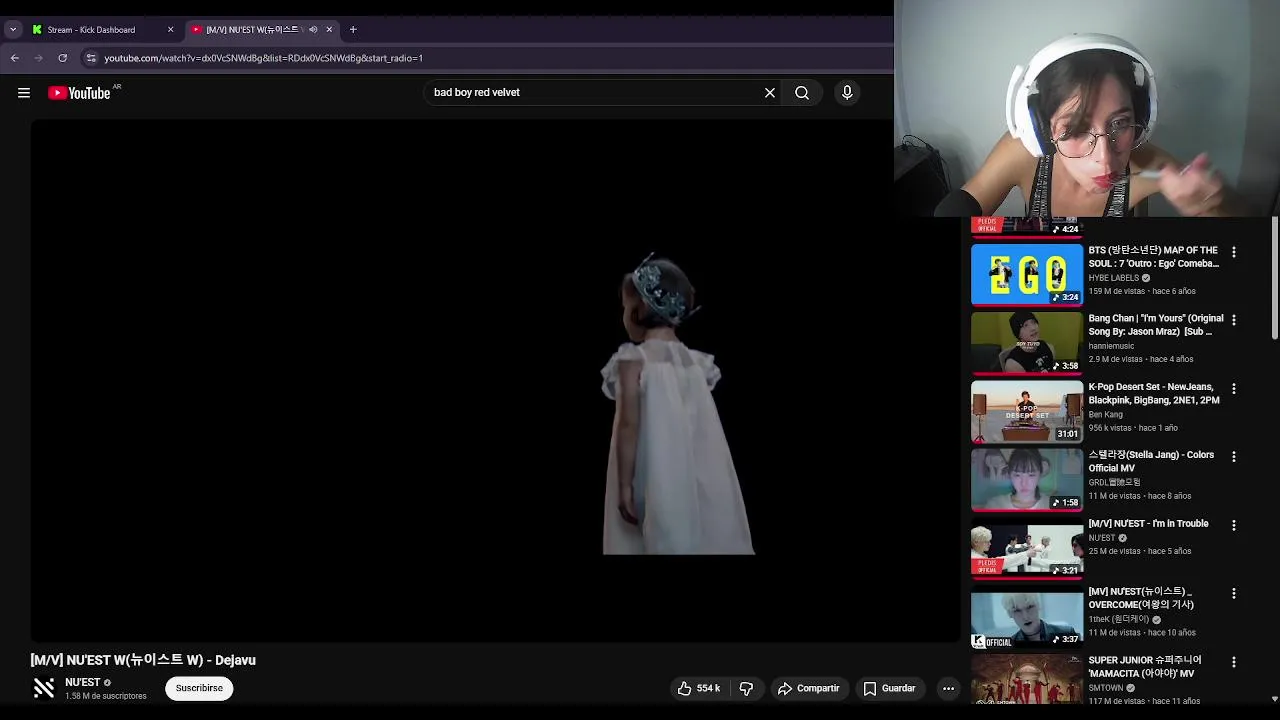Click the Ben Kang channel name
Viewport: 1280px width, 720px height.
[x=1105, y=414]
